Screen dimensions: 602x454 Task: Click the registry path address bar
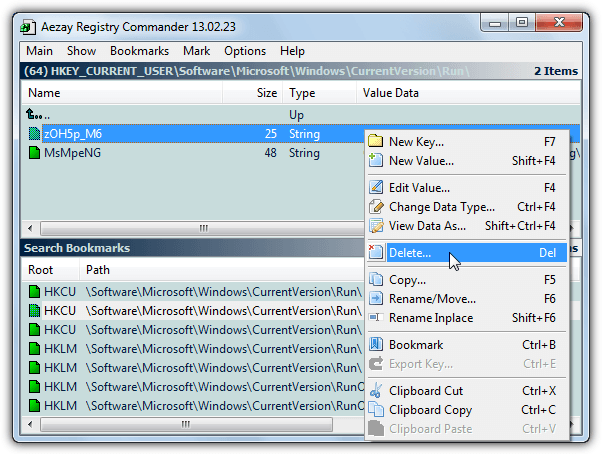click(x=301, y=71)
